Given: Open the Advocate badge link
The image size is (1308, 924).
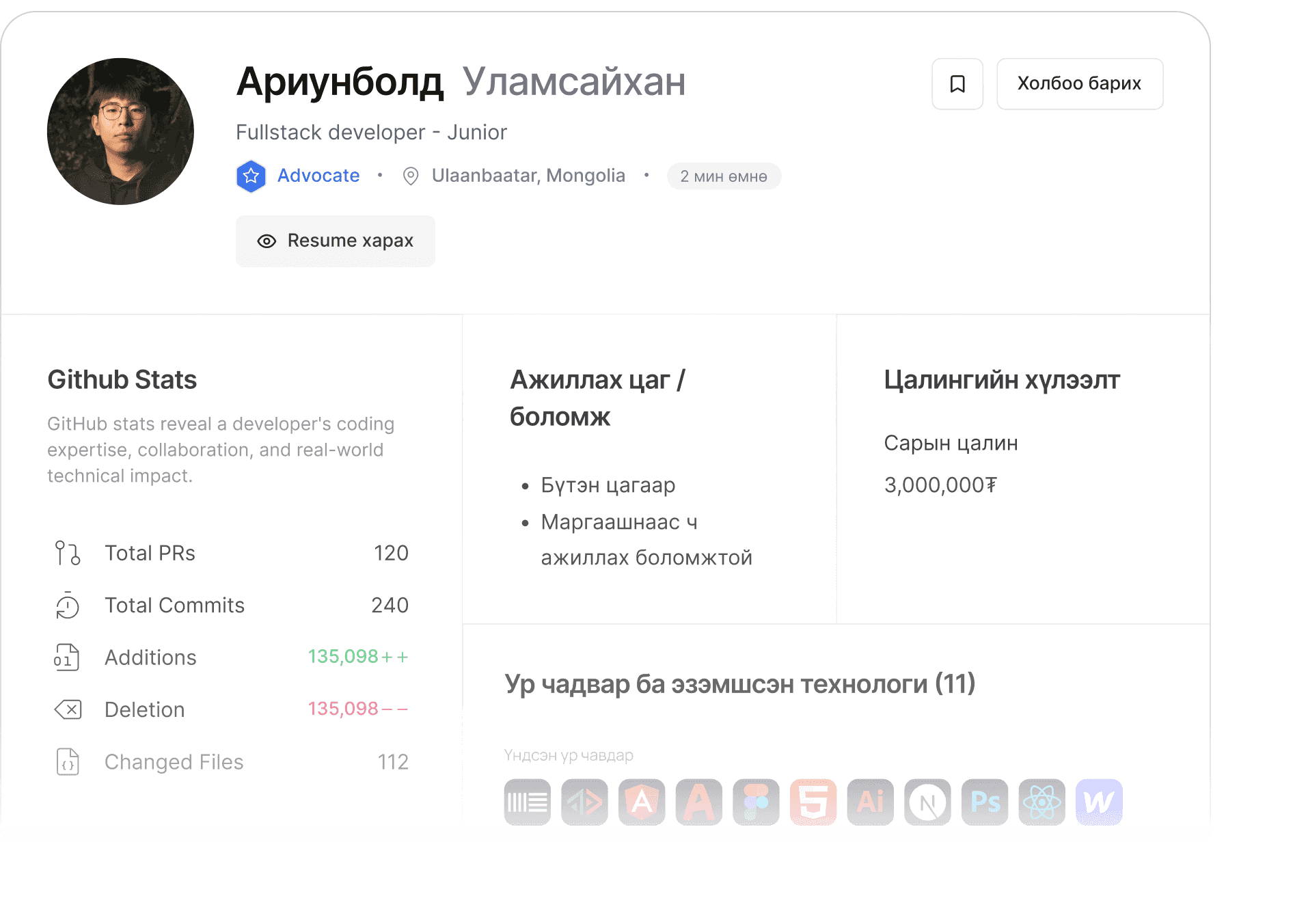Looking at the screenshot, I should point(318,176).
